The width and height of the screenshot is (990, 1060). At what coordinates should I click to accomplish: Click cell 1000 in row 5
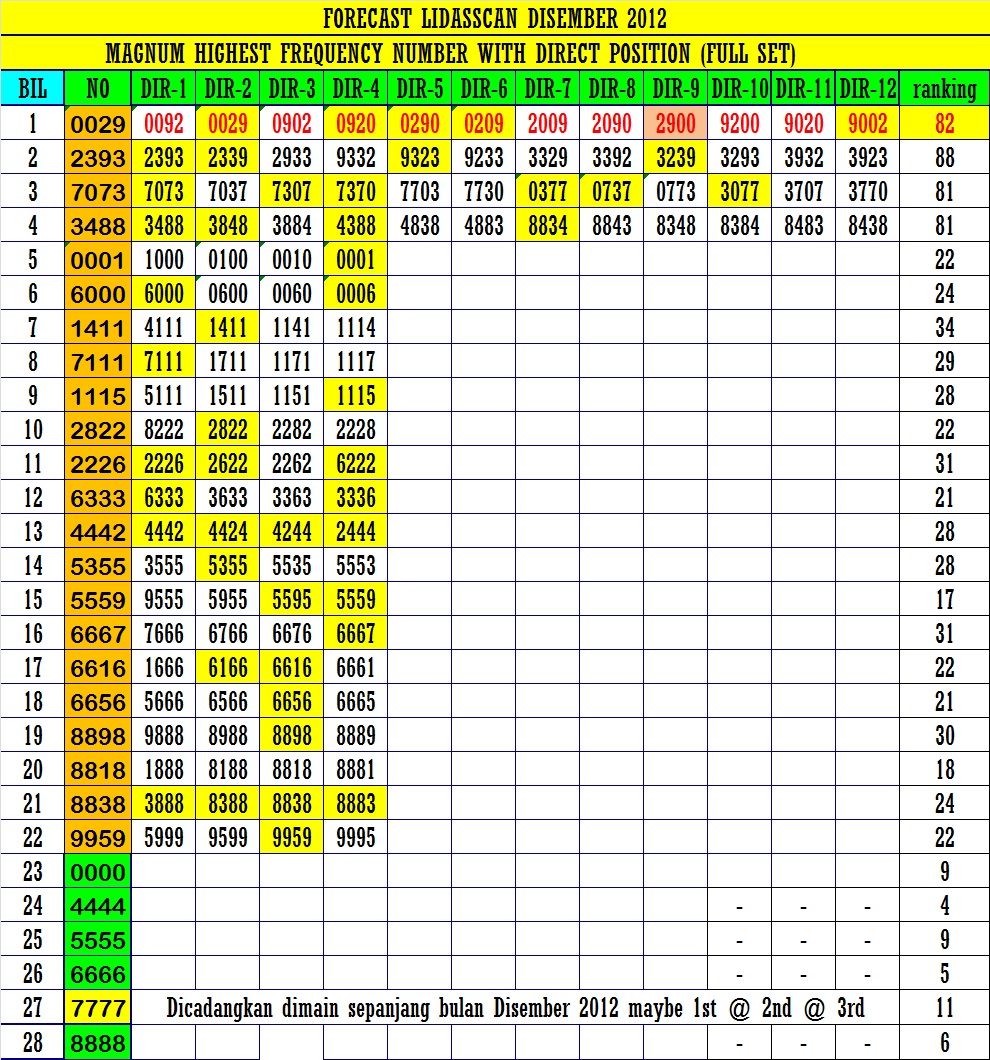[x=164, y=260]
